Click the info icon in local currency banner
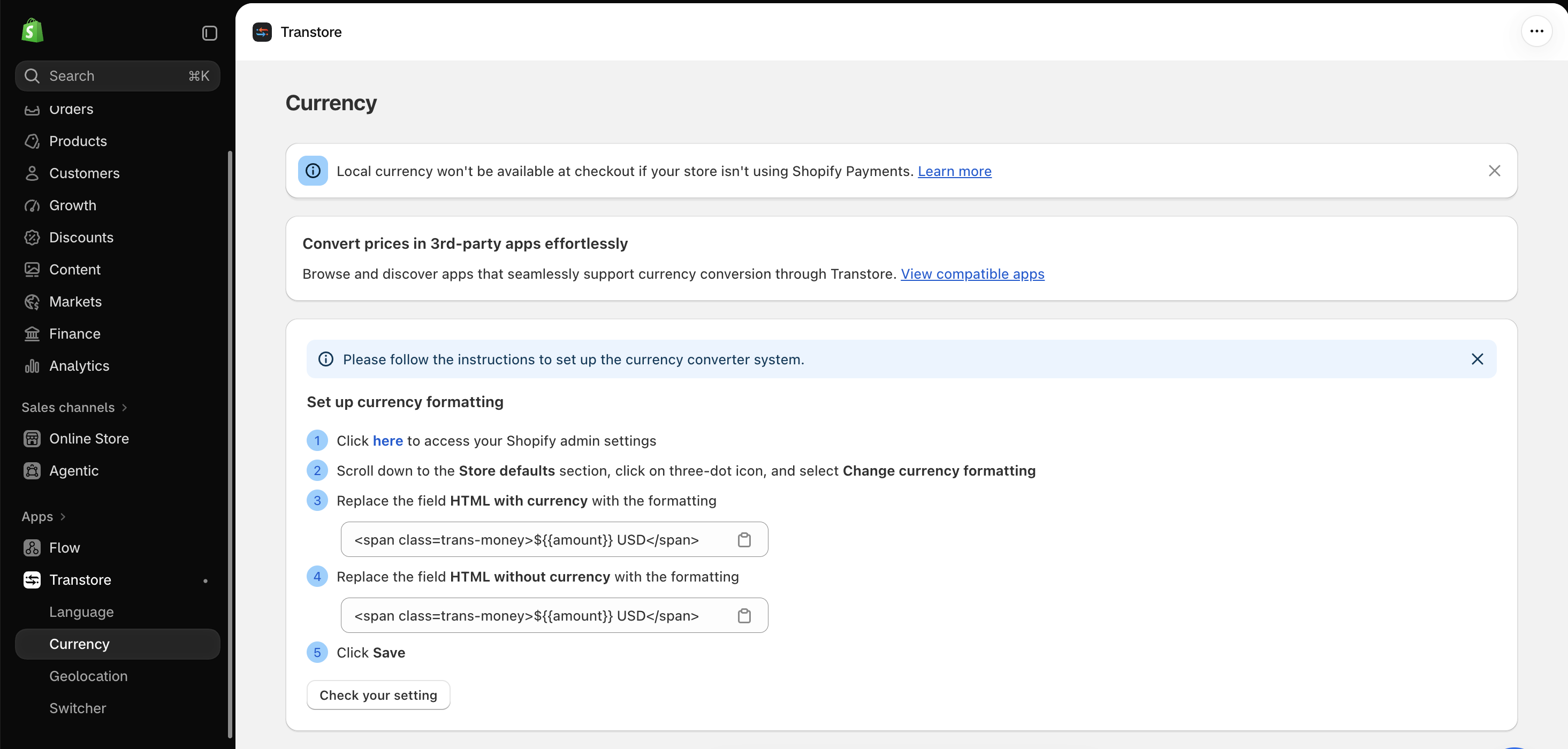Screen dimensions: 1568x749 tap(313, 171)
